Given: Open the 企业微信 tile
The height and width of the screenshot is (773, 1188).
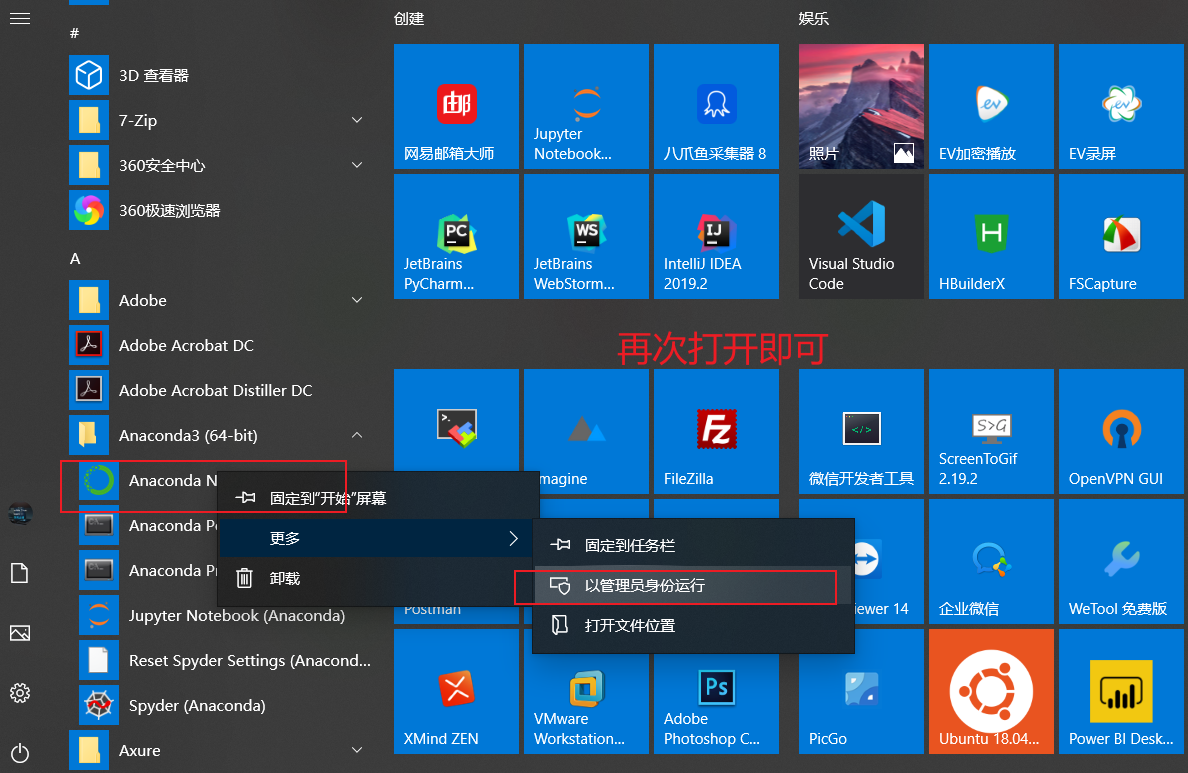Looking at the screenshot, I should tap(991, 562).
